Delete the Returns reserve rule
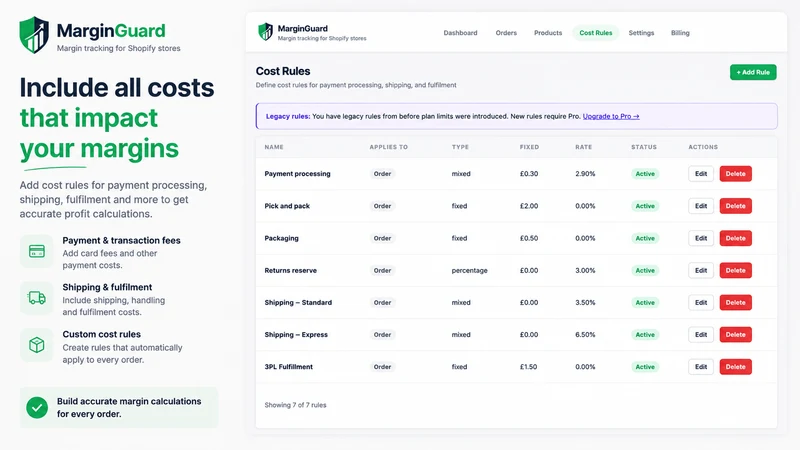Screen dimensions: 800x450 point(735,270)
